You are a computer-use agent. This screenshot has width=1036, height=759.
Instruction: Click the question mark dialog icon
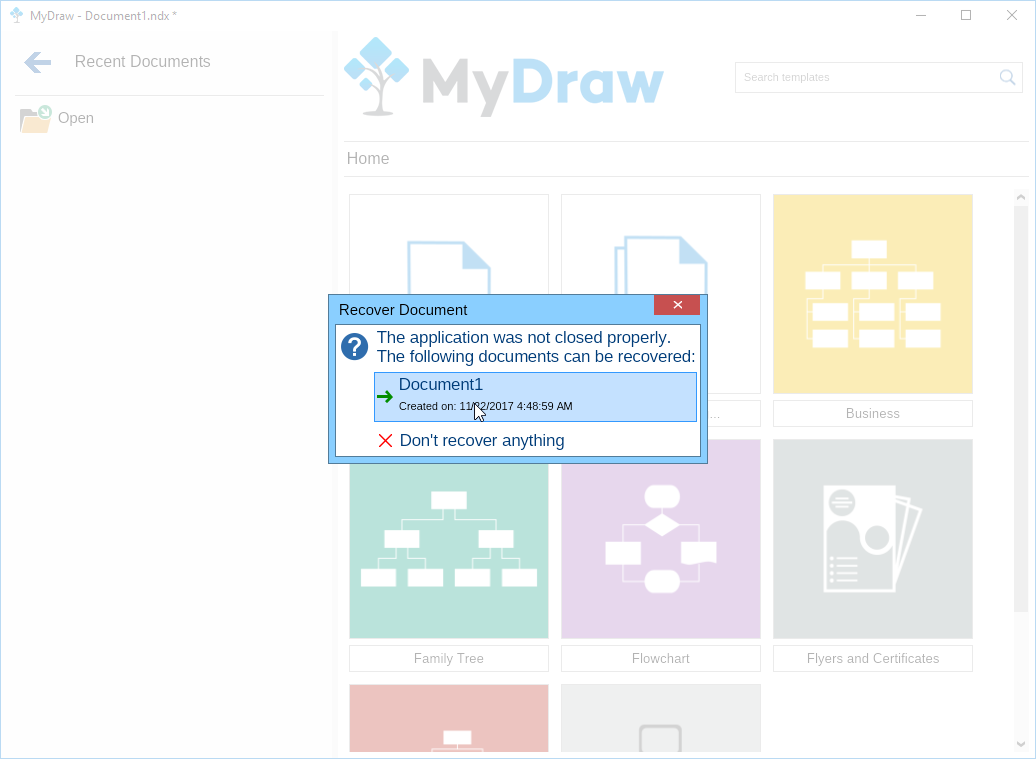355,346
